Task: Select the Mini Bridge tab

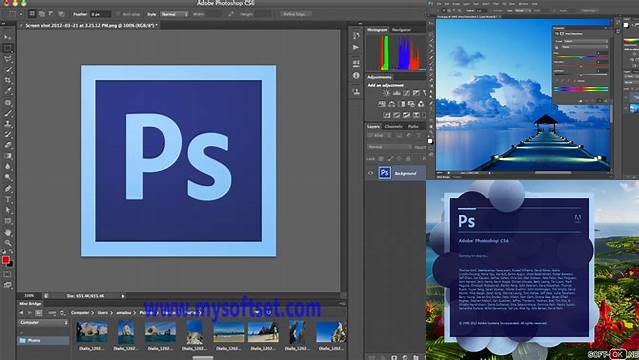Action: point(30,304)
